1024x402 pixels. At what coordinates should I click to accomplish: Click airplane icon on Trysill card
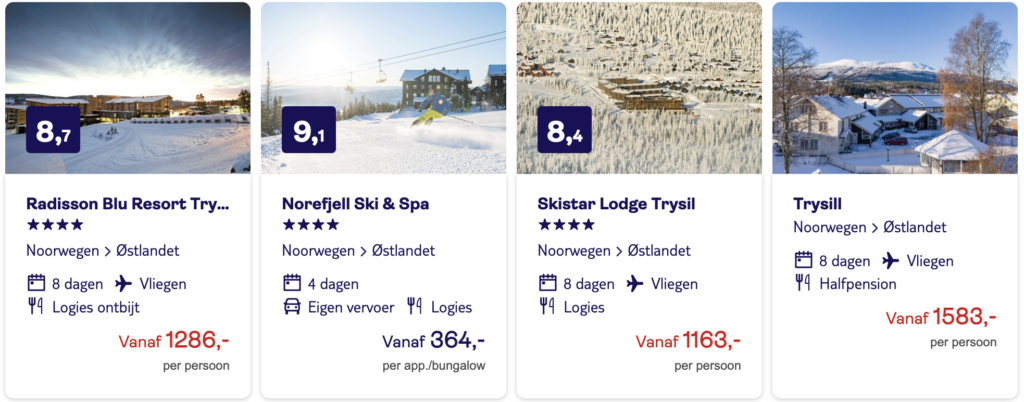pyautogui.click(x=891, y=261)
